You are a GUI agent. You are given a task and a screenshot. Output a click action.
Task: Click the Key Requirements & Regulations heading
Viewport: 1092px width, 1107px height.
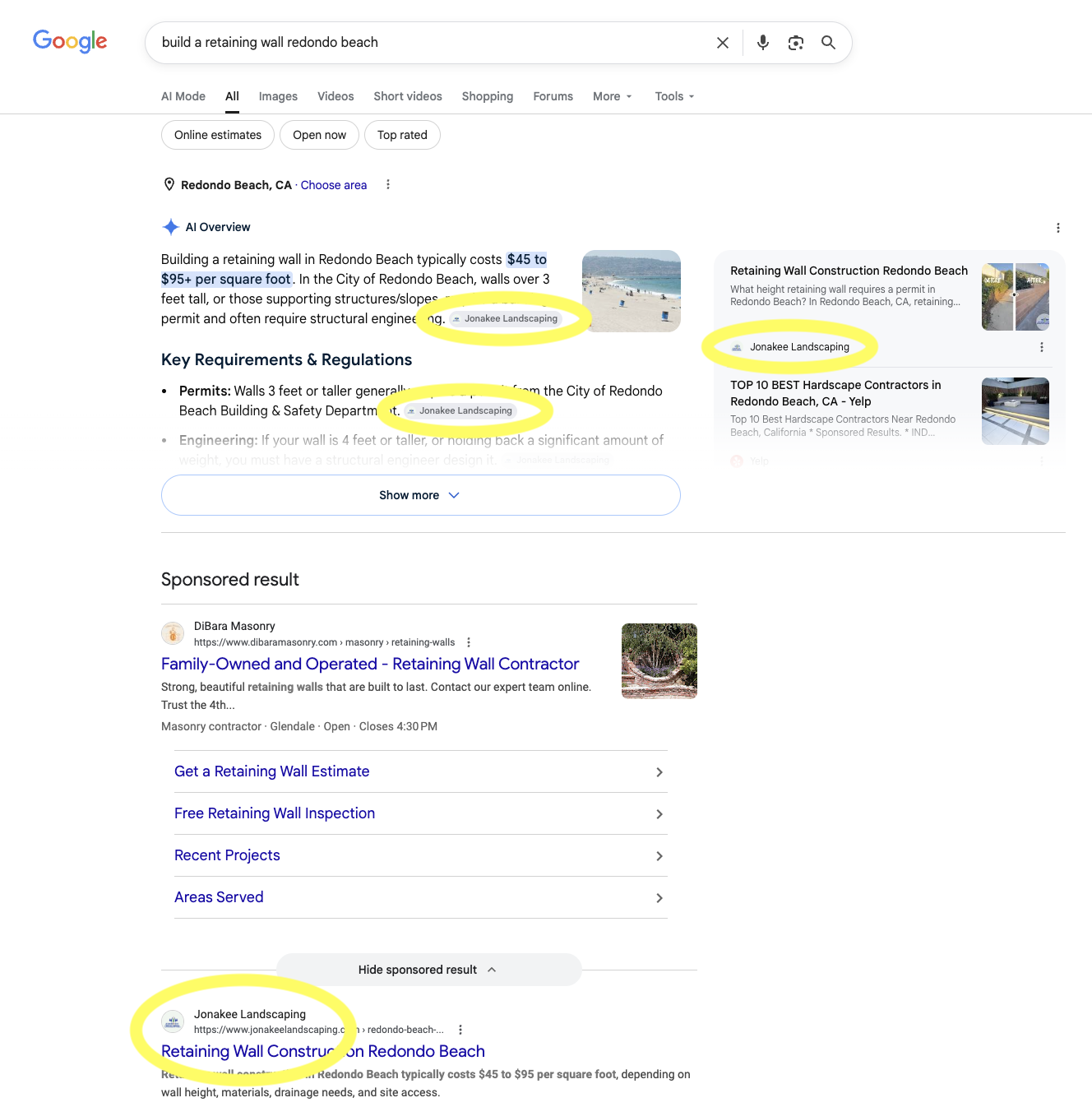point(286,359)
